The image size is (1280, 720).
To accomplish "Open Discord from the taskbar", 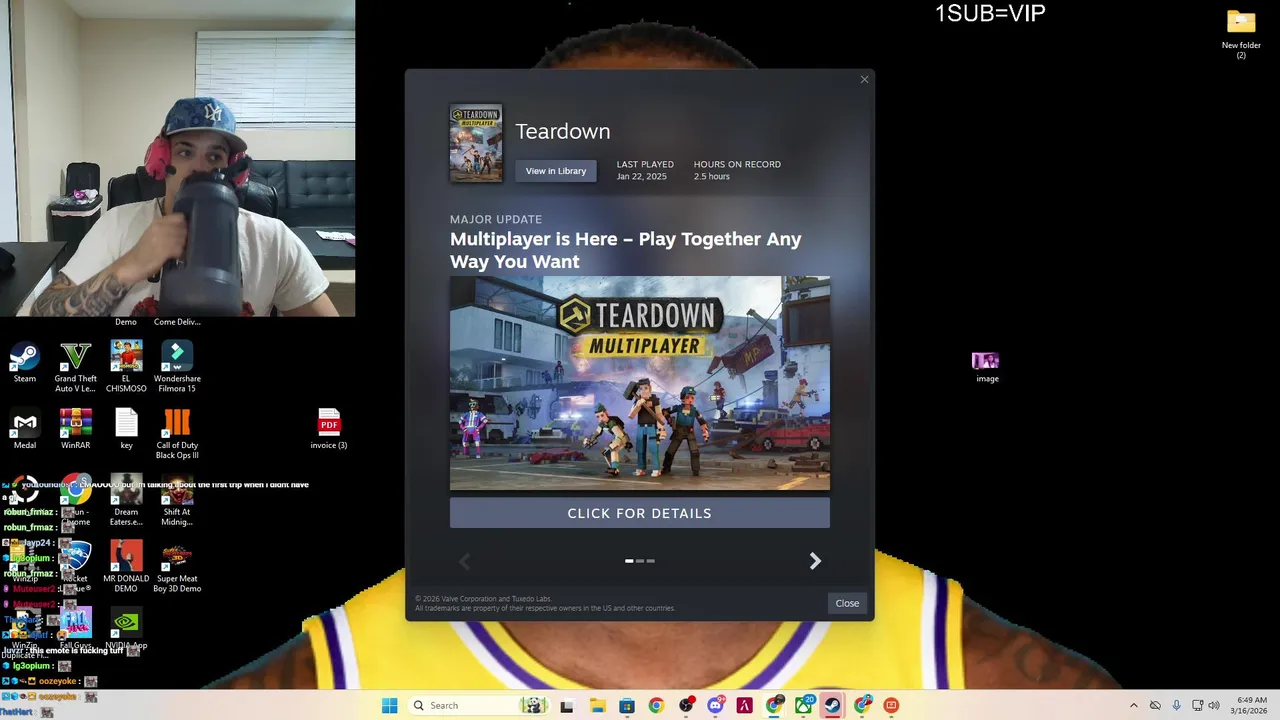I will (x=715, y=706).
